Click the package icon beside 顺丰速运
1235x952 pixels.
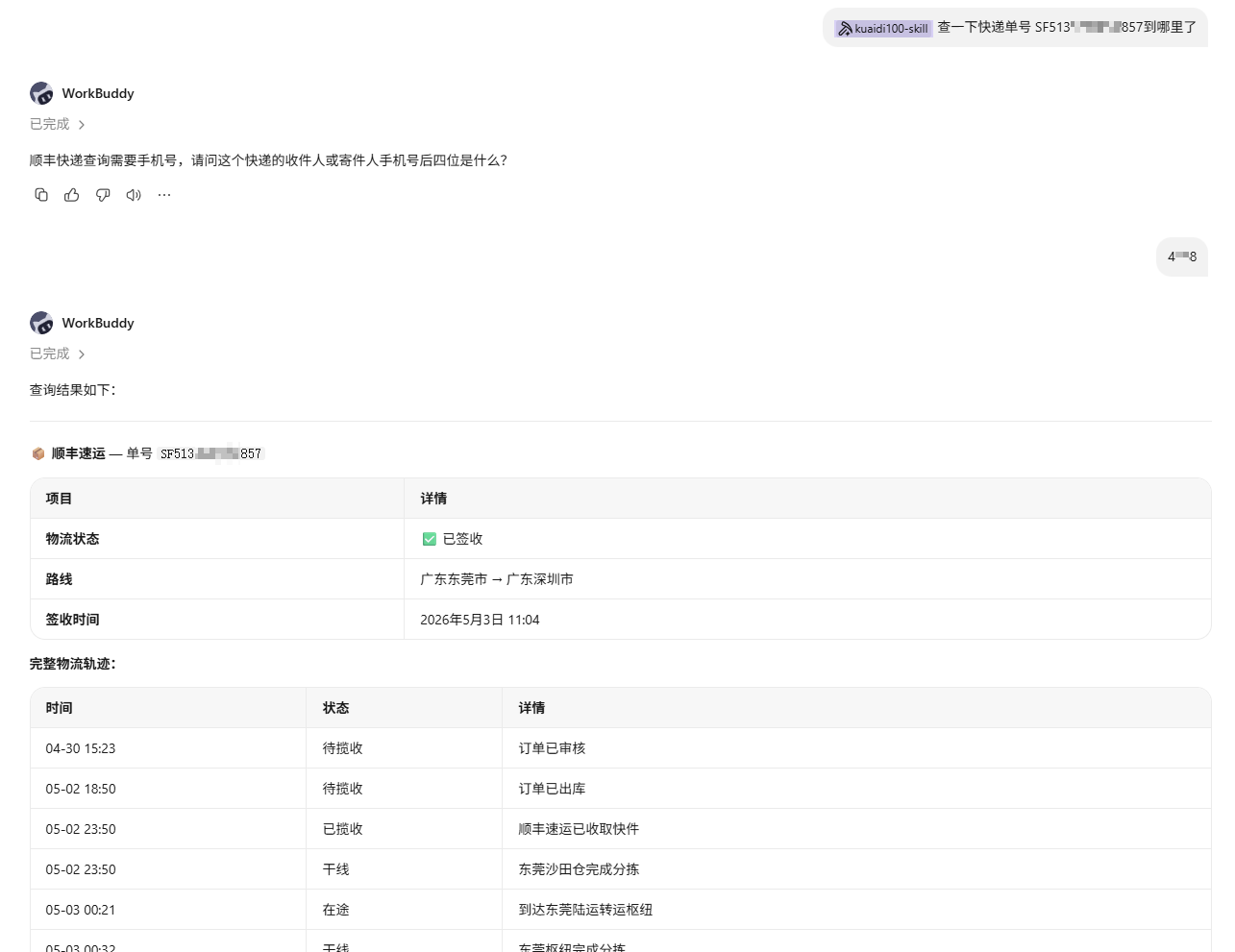[38, 453]
